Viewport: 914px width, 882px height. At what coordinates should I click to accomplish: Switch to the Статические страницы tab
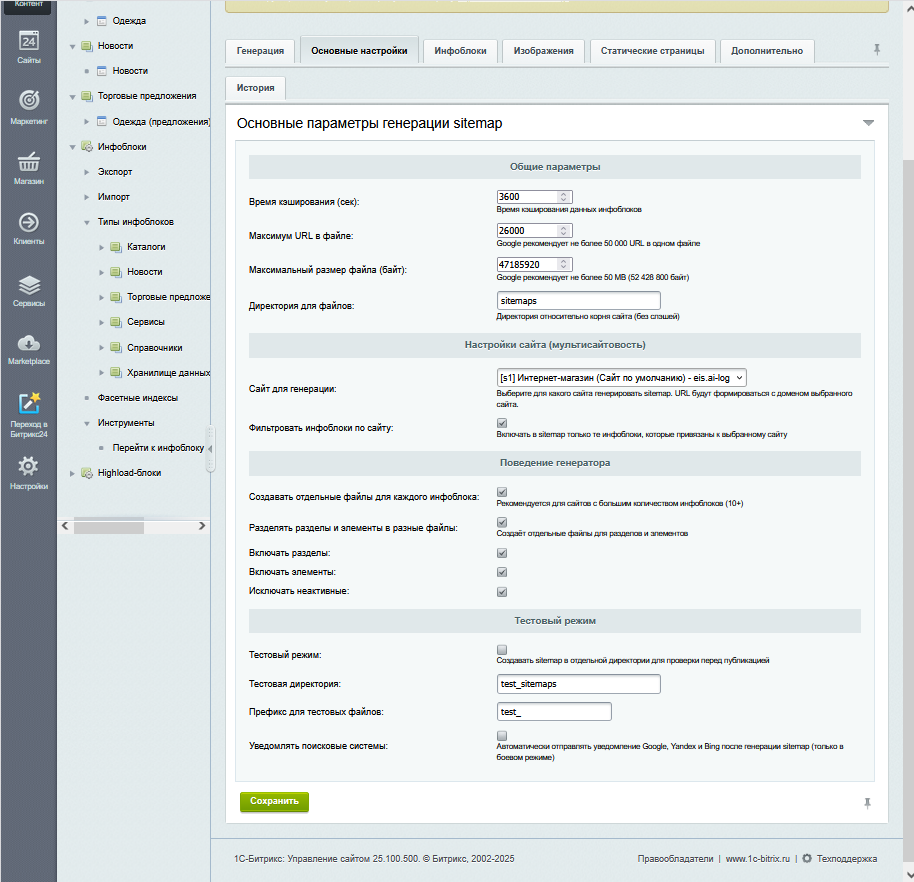(652, 51)
